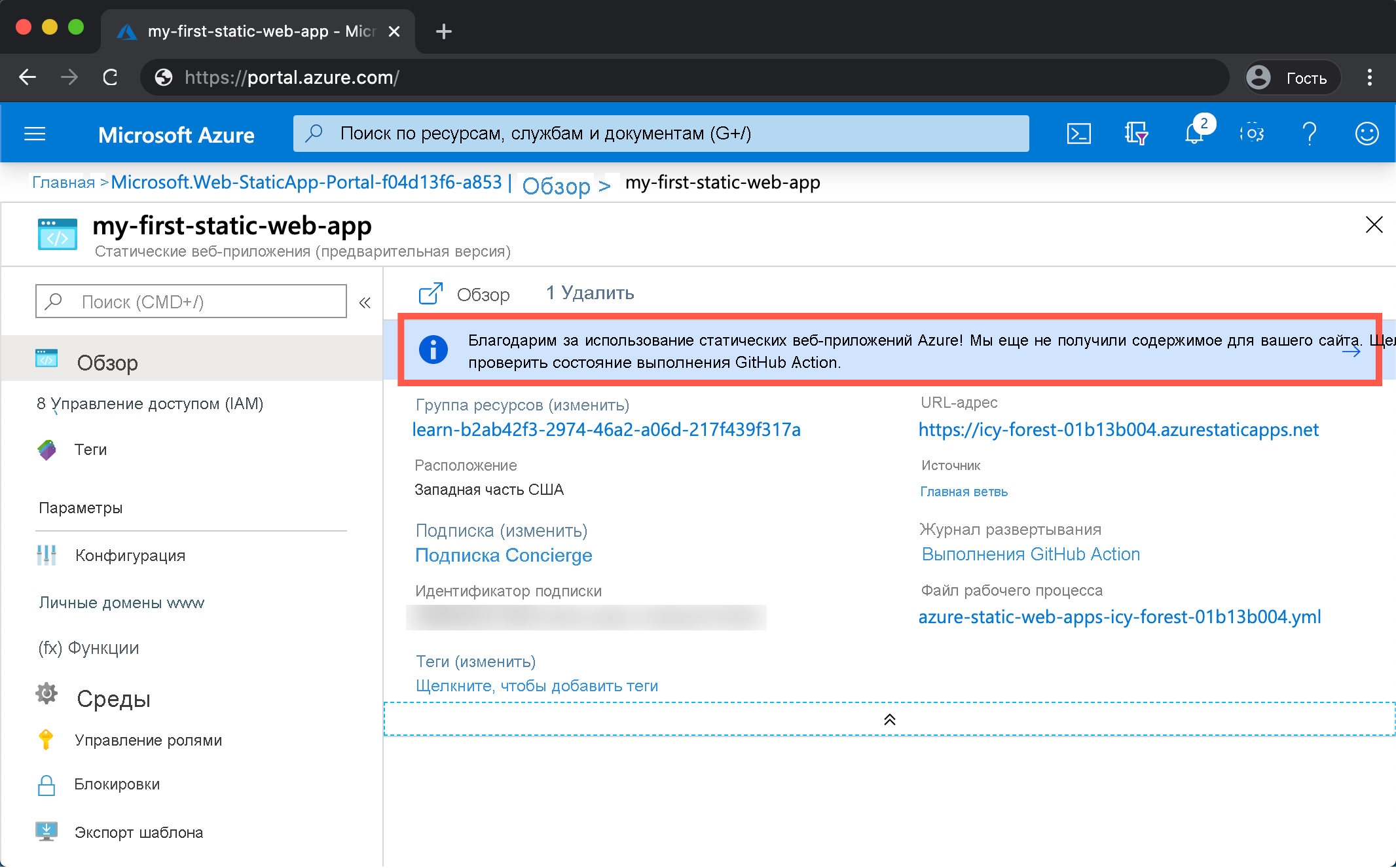This screenshot has width=1396, height=868.
Task: Click Главная in the breadcrumb
Action: [64, 182]
